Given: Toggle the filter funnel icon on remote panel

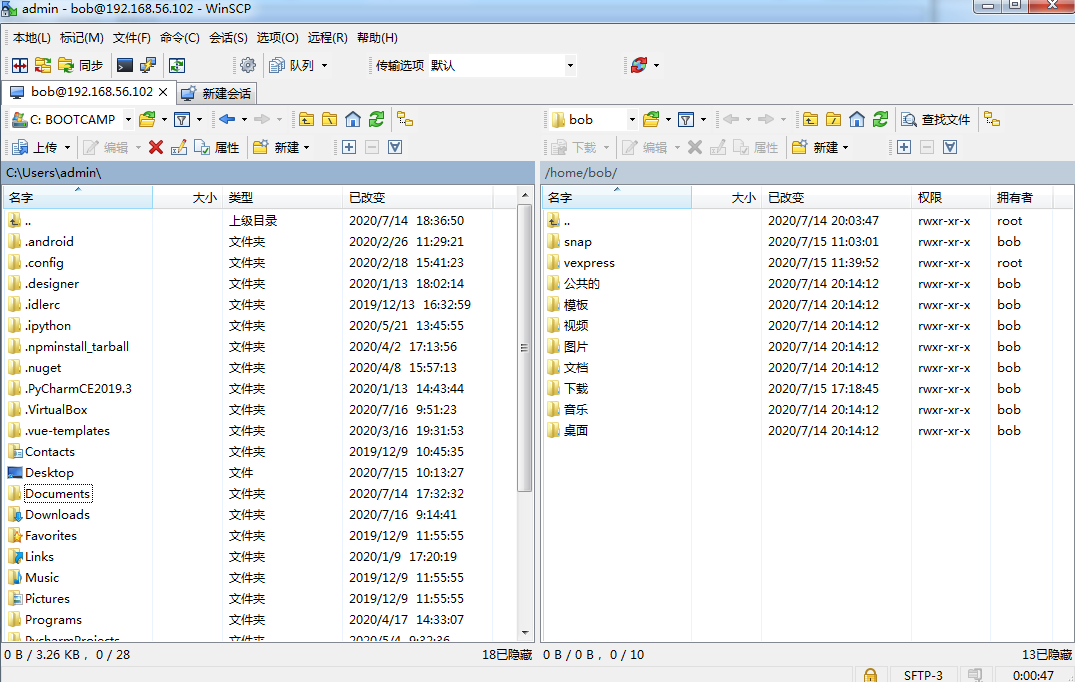Looking at the screenshot, I should [x=685, y=120].
